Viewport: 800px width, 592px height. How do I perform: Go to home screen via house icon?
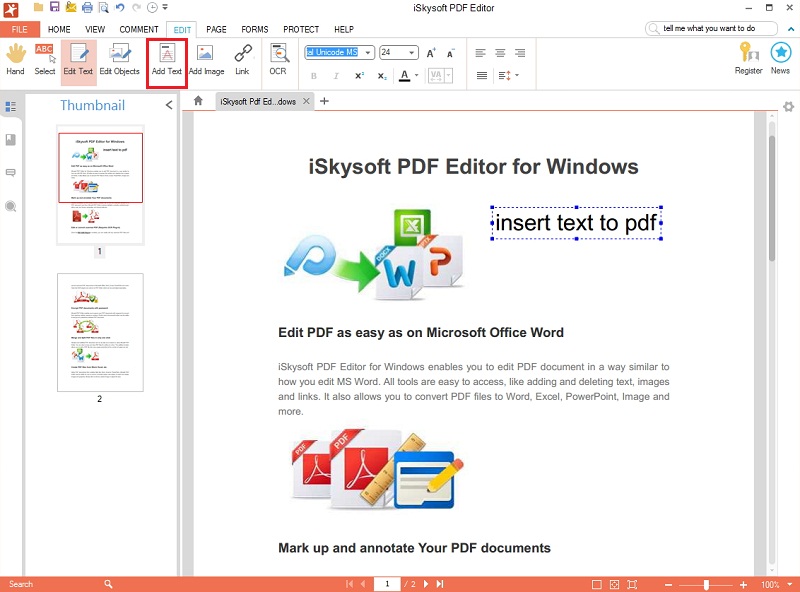[198, 101]
